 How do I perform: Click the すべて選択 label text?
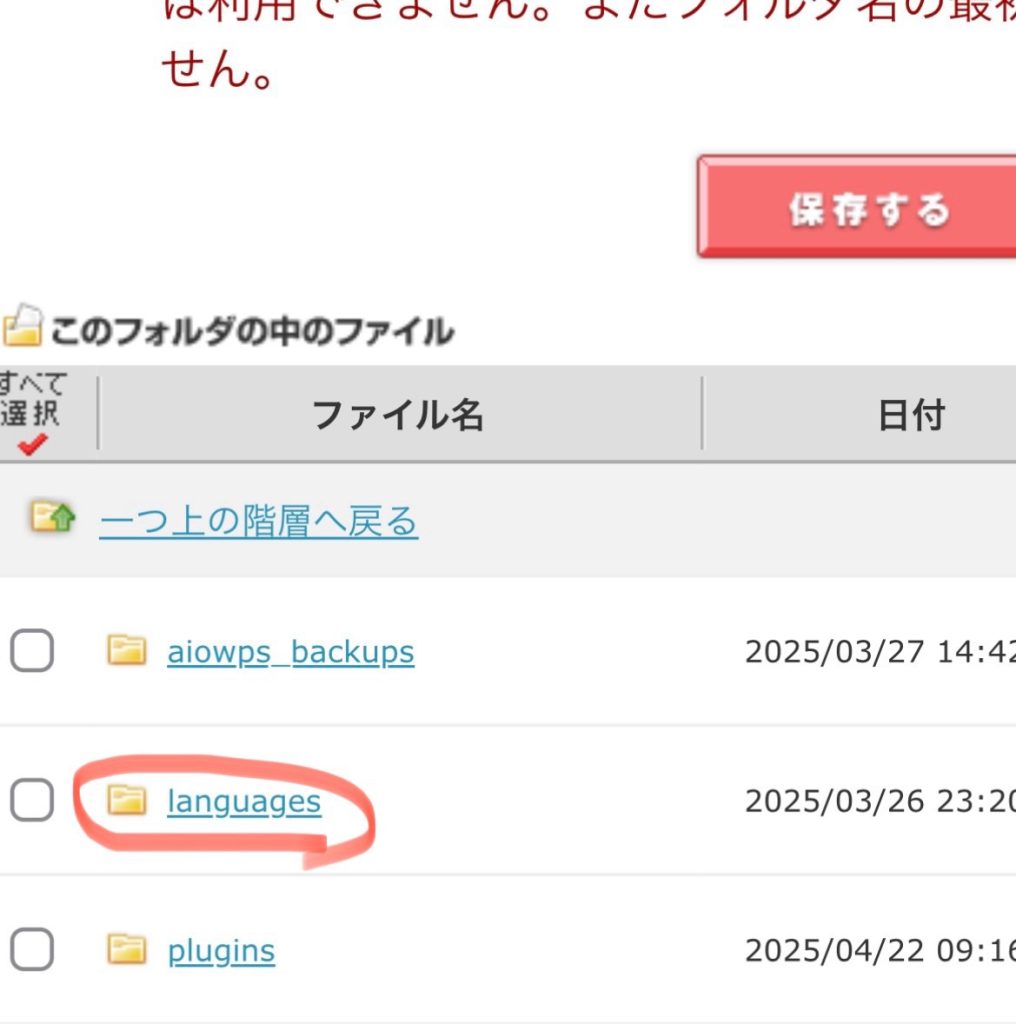(33, 398)
